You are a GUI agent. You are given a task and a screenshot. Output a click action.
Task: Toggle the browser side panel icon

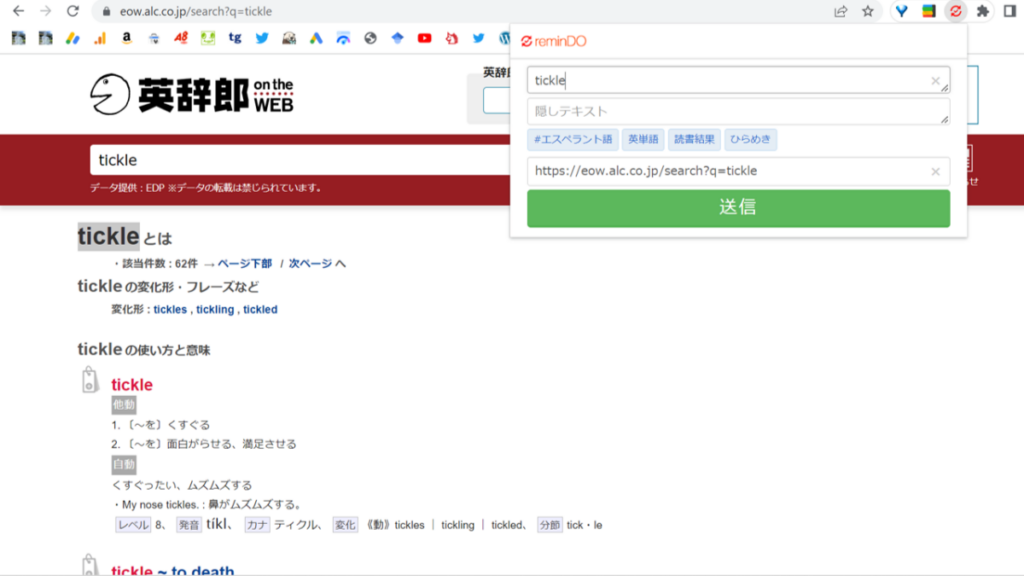[1010, 11]
